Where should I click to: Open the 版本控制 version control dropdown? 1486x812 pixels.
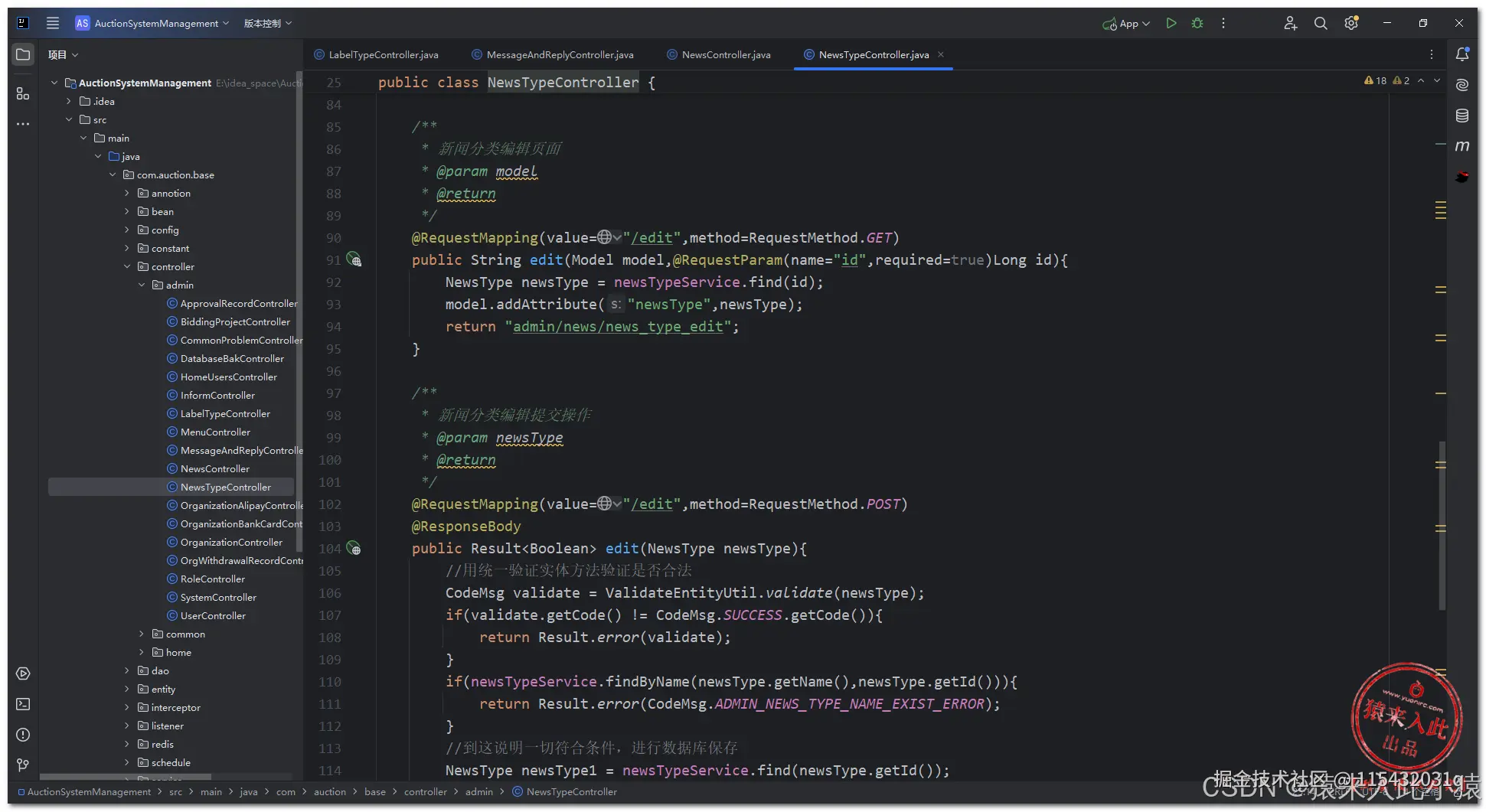[x=268, y=23]
